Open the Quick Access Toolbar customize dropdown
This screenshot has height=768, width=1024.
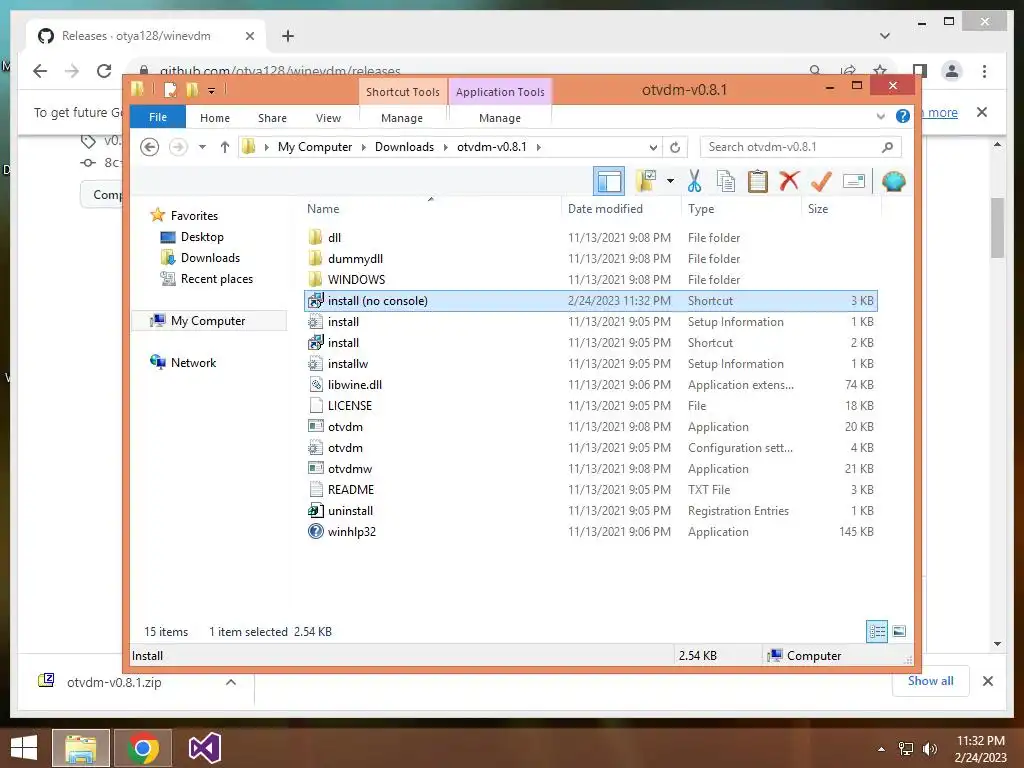[212, 90]
